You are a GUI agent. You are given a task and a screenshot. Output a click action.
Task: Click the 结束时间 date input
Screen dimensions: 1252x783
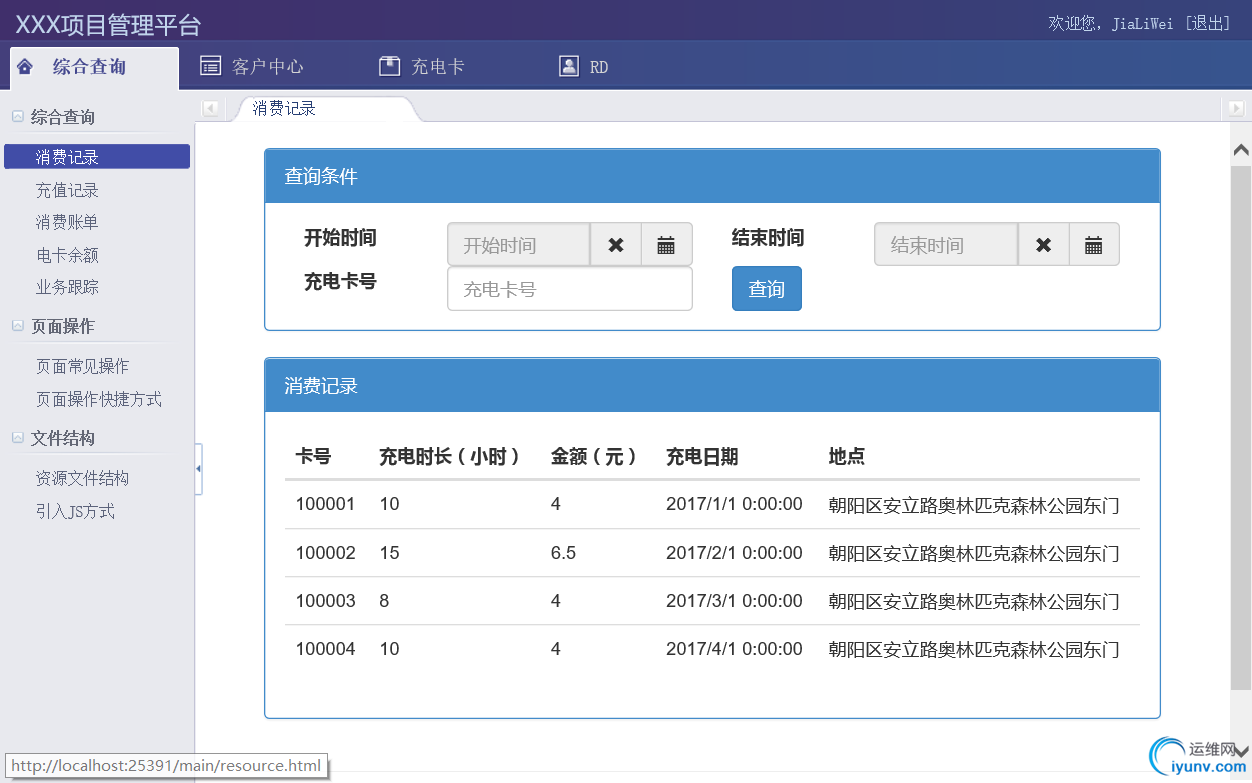tap(946, 244)
